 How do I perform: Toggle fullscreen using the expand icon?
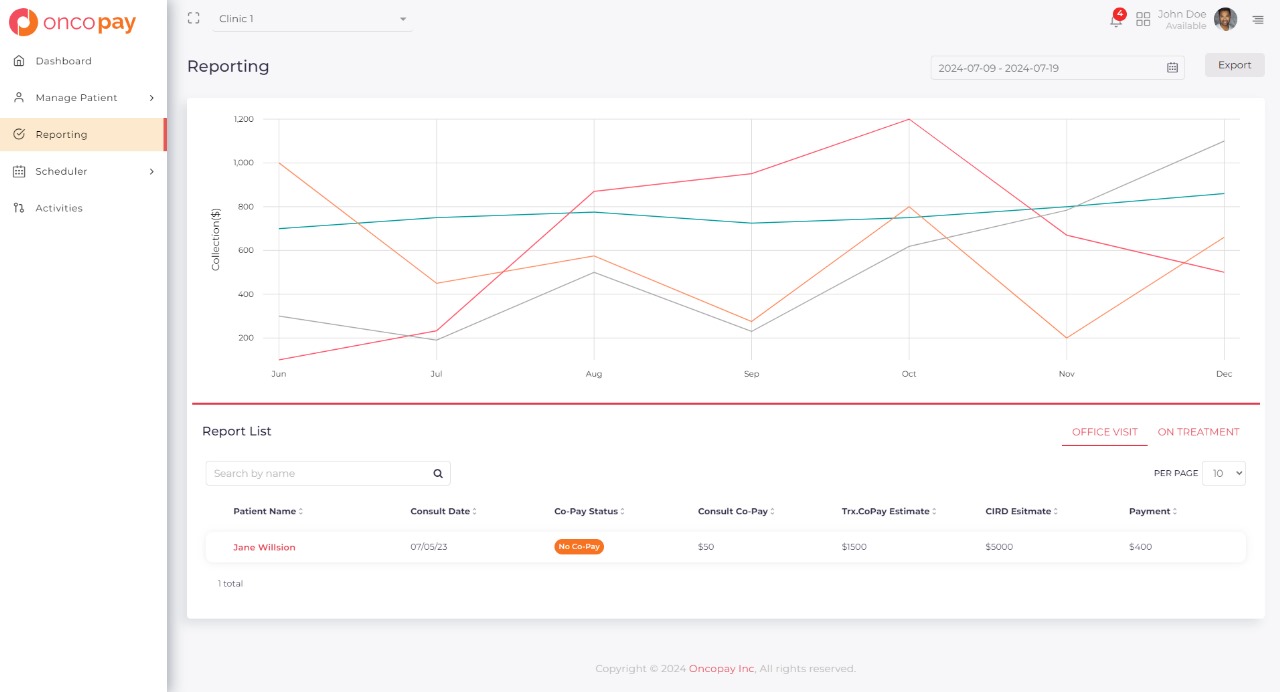click(194, 18)
